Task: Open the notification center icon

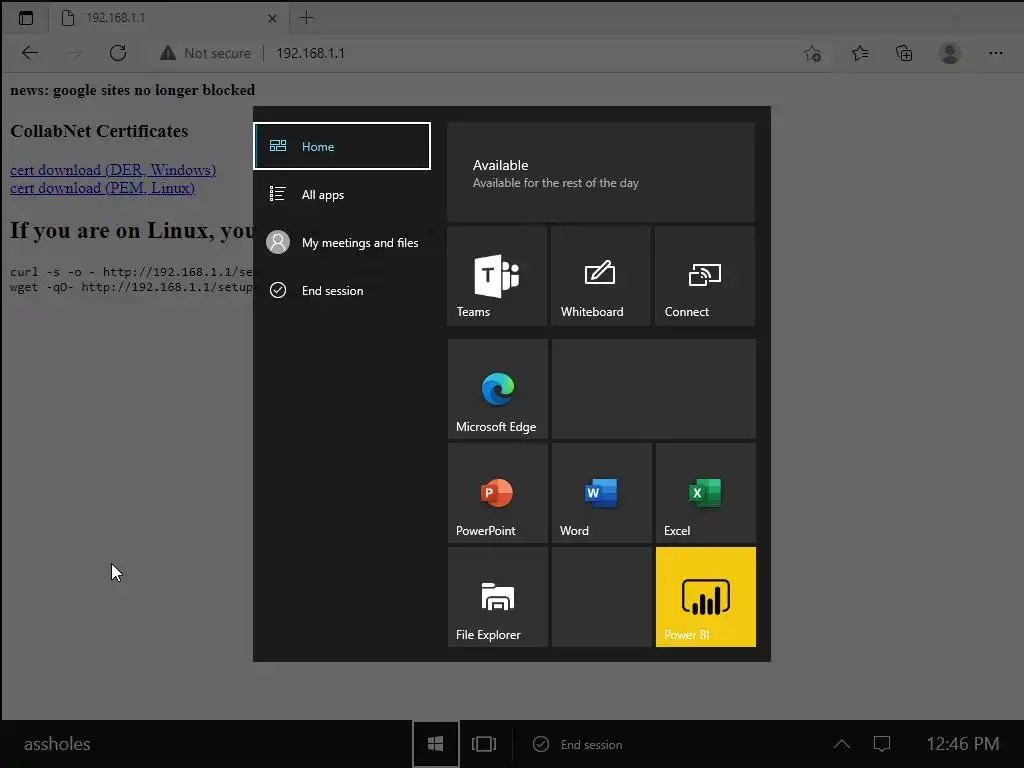Action: [x=882, y=744]
